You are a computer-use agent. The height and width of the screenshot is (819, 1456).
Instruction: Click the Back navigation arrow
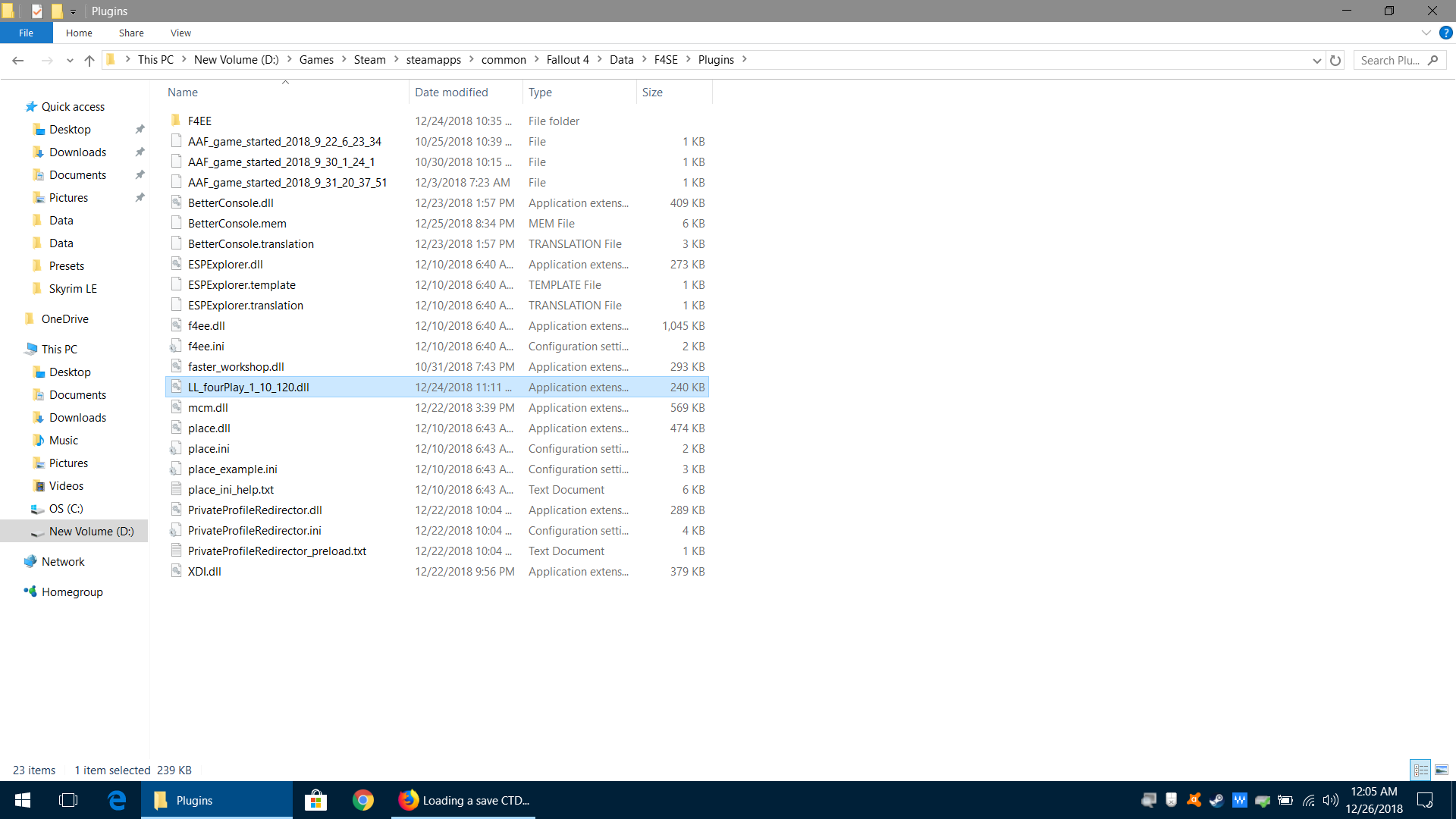click(18, 60)
